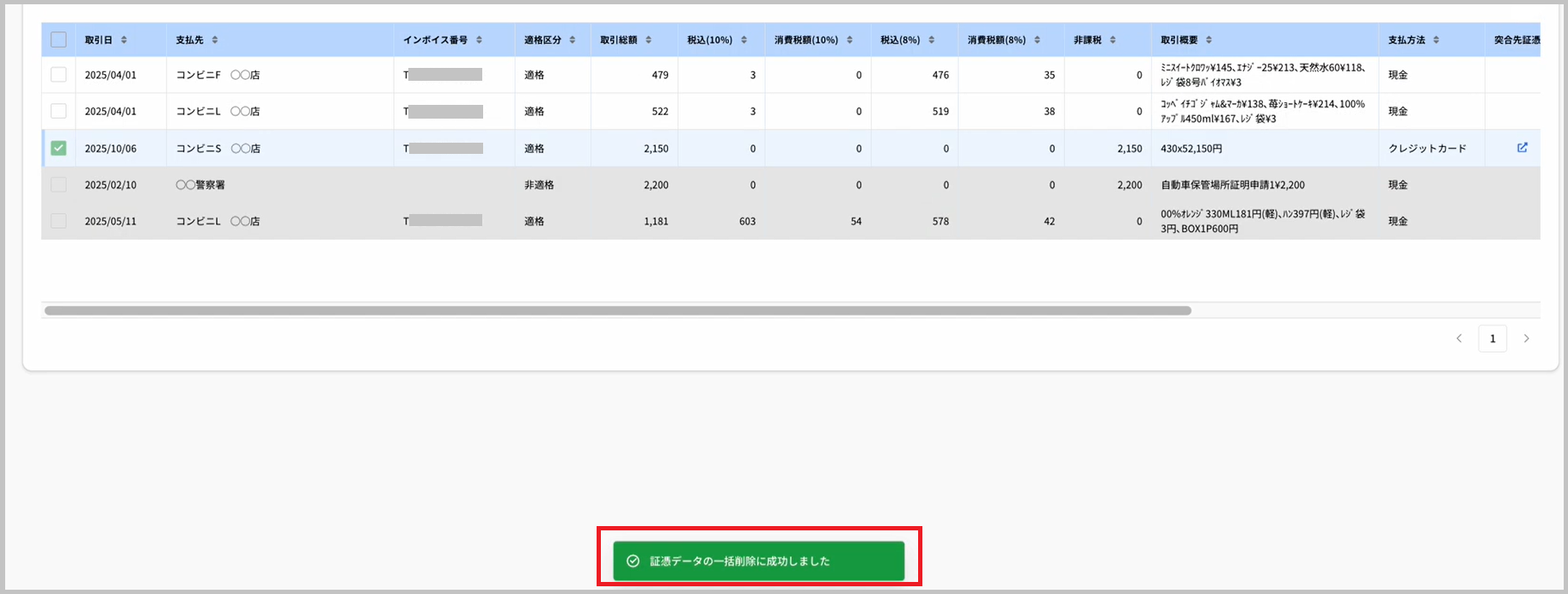Click total amount 479 cell

click(660, 75)
